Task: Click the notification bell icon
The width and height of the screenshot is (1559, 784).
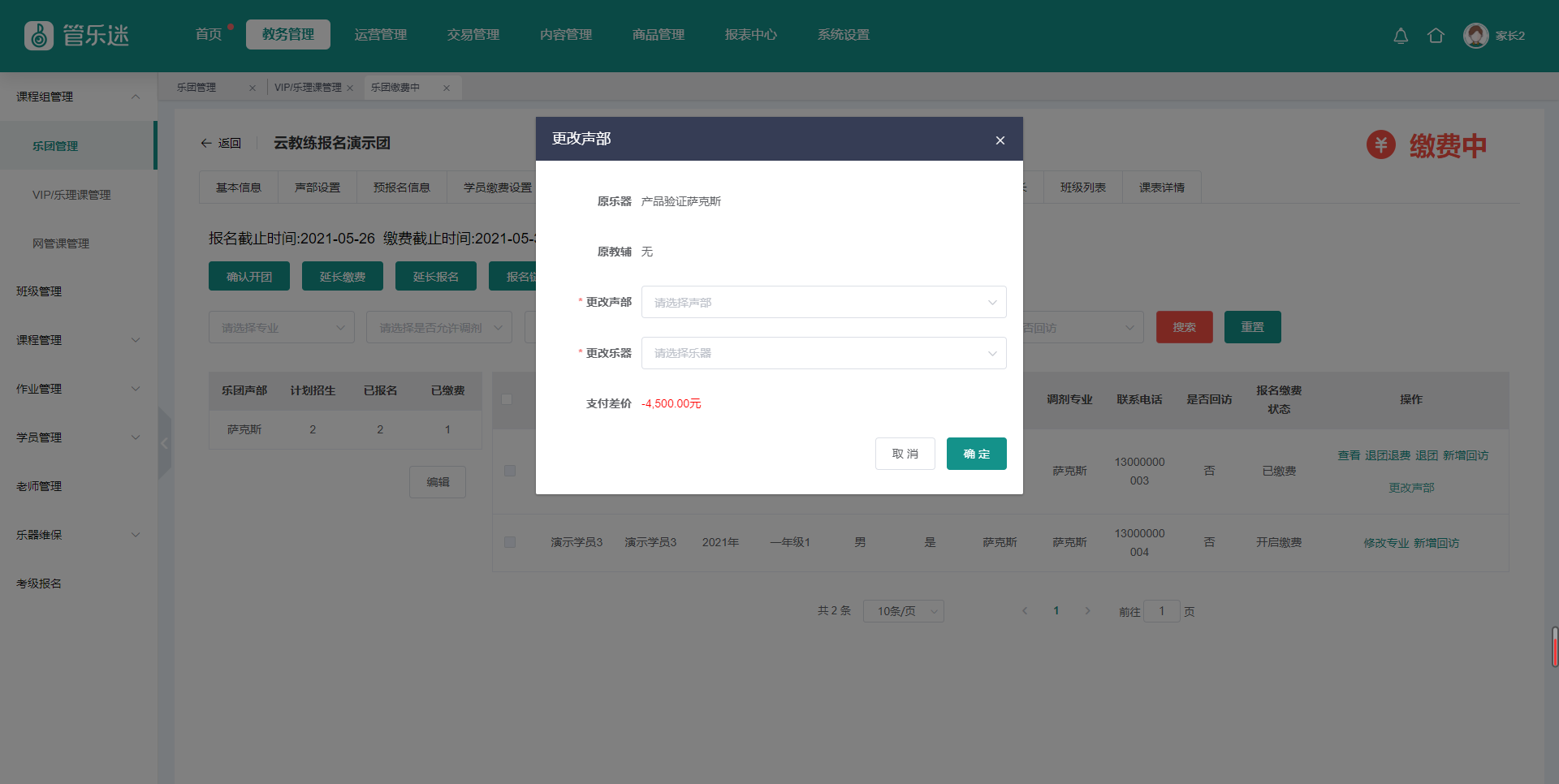Action: point(1401,36)
